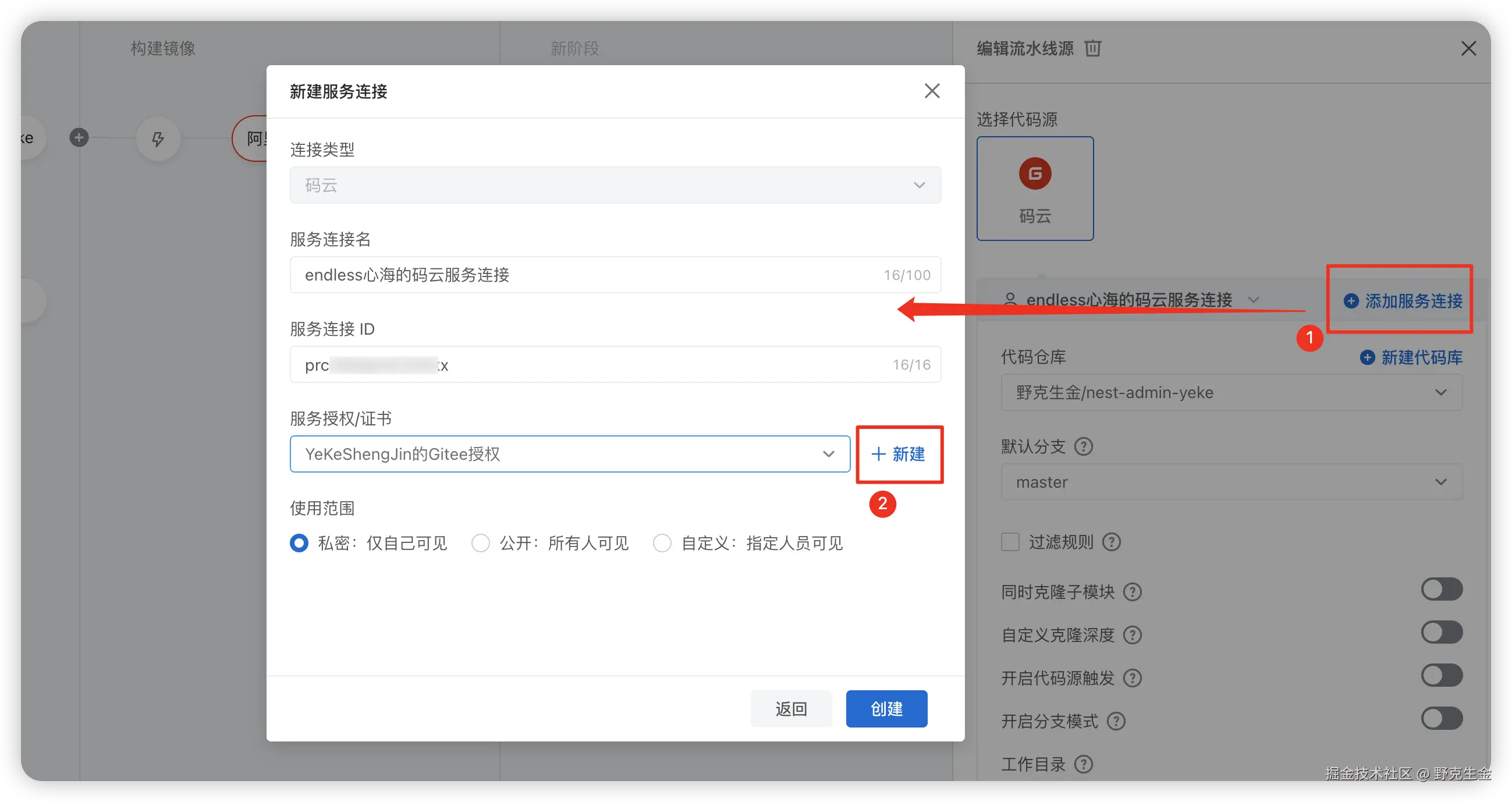Screen dimensions: 1512x802
Task: Toggle the 开启代码源触发 switch
Action: [x=1441, y=675]
